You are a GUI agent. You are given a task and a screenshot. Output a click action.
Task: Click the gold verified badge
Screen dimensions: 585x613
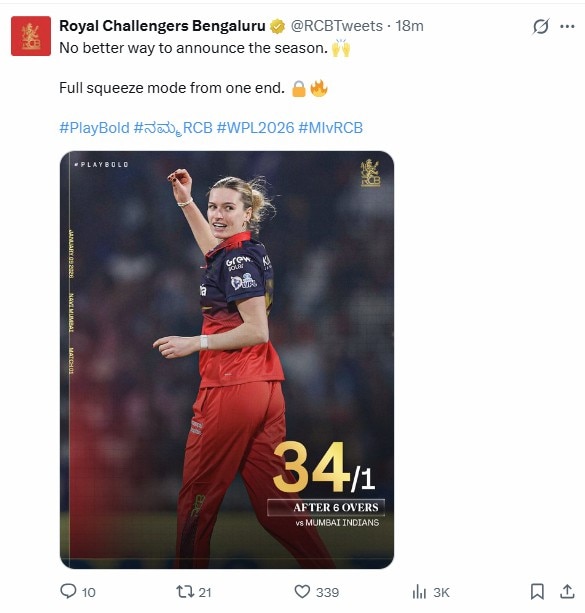[x=278, y=26]
